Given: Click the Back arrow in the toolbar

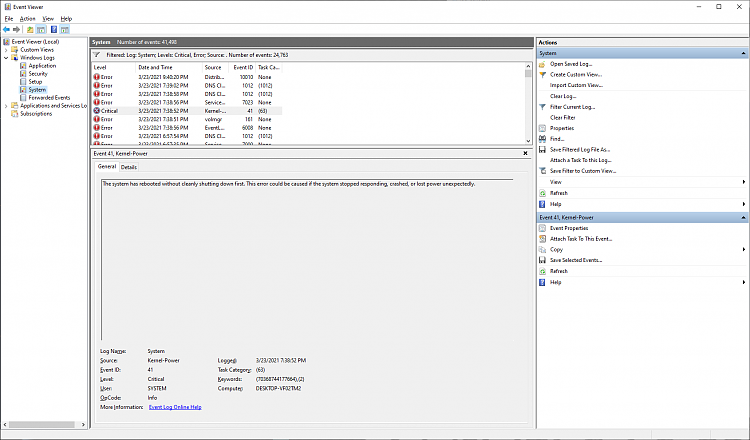Looking at the screenshot, I should click(x=6, y=30).
